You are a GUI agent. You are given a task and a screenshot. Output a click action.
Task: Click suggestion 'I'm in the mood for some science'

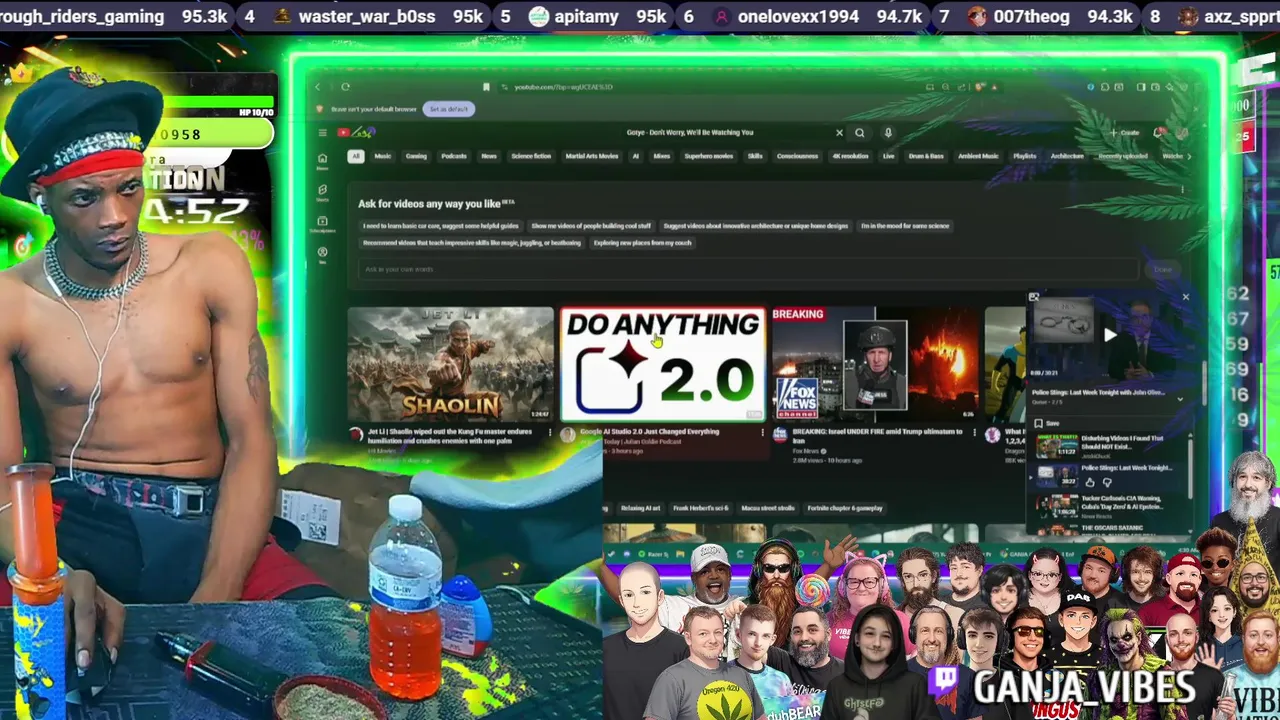905,226
